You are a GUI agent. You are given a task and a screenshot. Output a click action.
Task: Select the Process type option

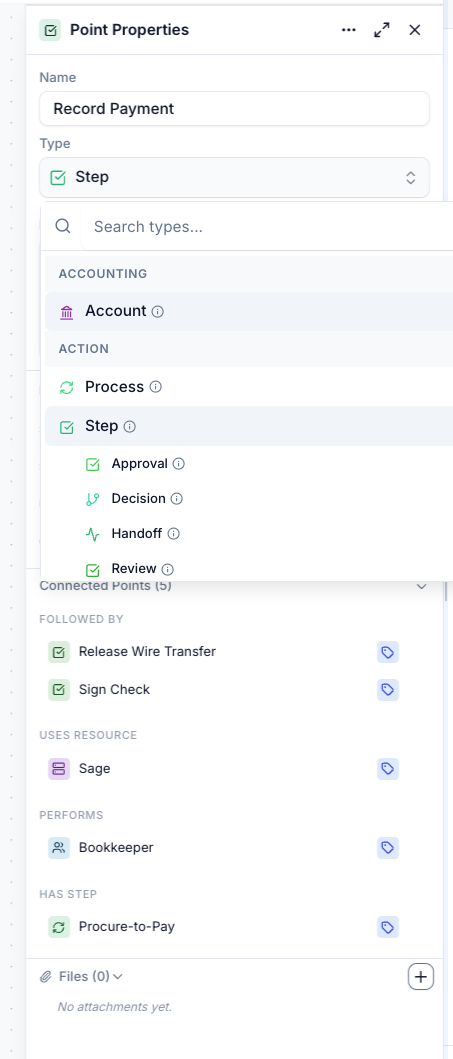249,387
